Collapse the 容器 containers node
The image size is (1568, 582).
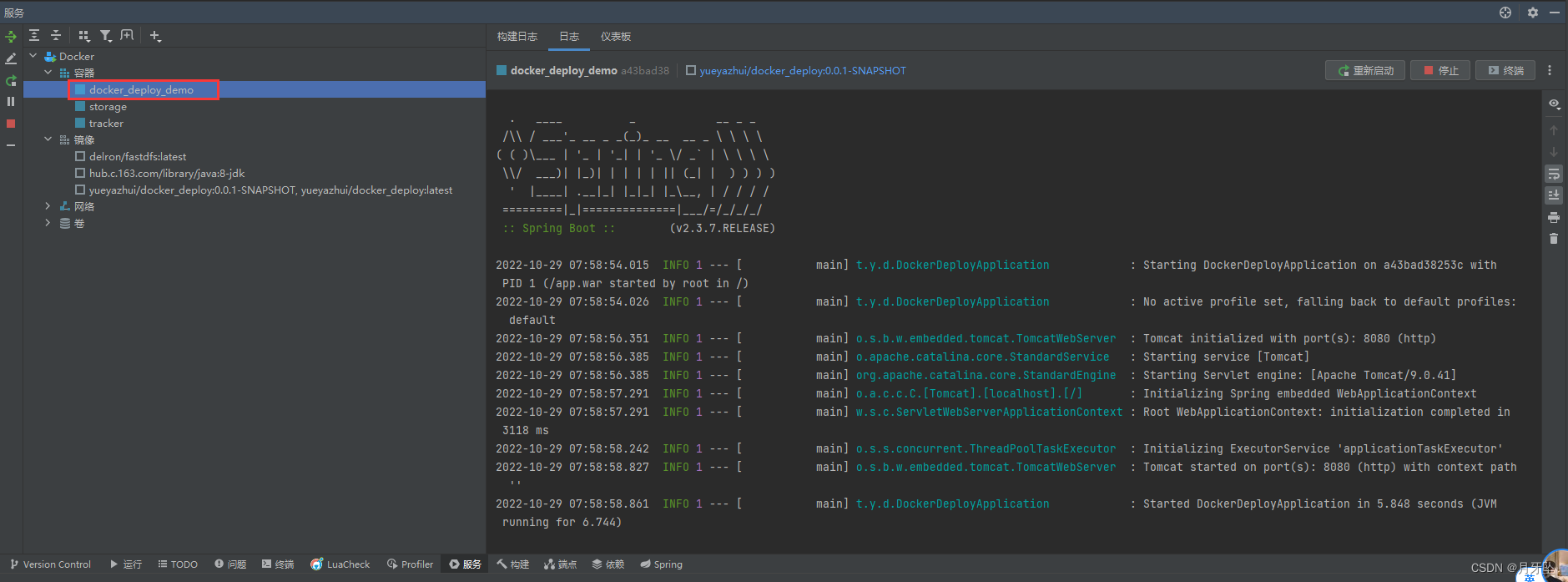pyautogui.click(x=48, y=73)
